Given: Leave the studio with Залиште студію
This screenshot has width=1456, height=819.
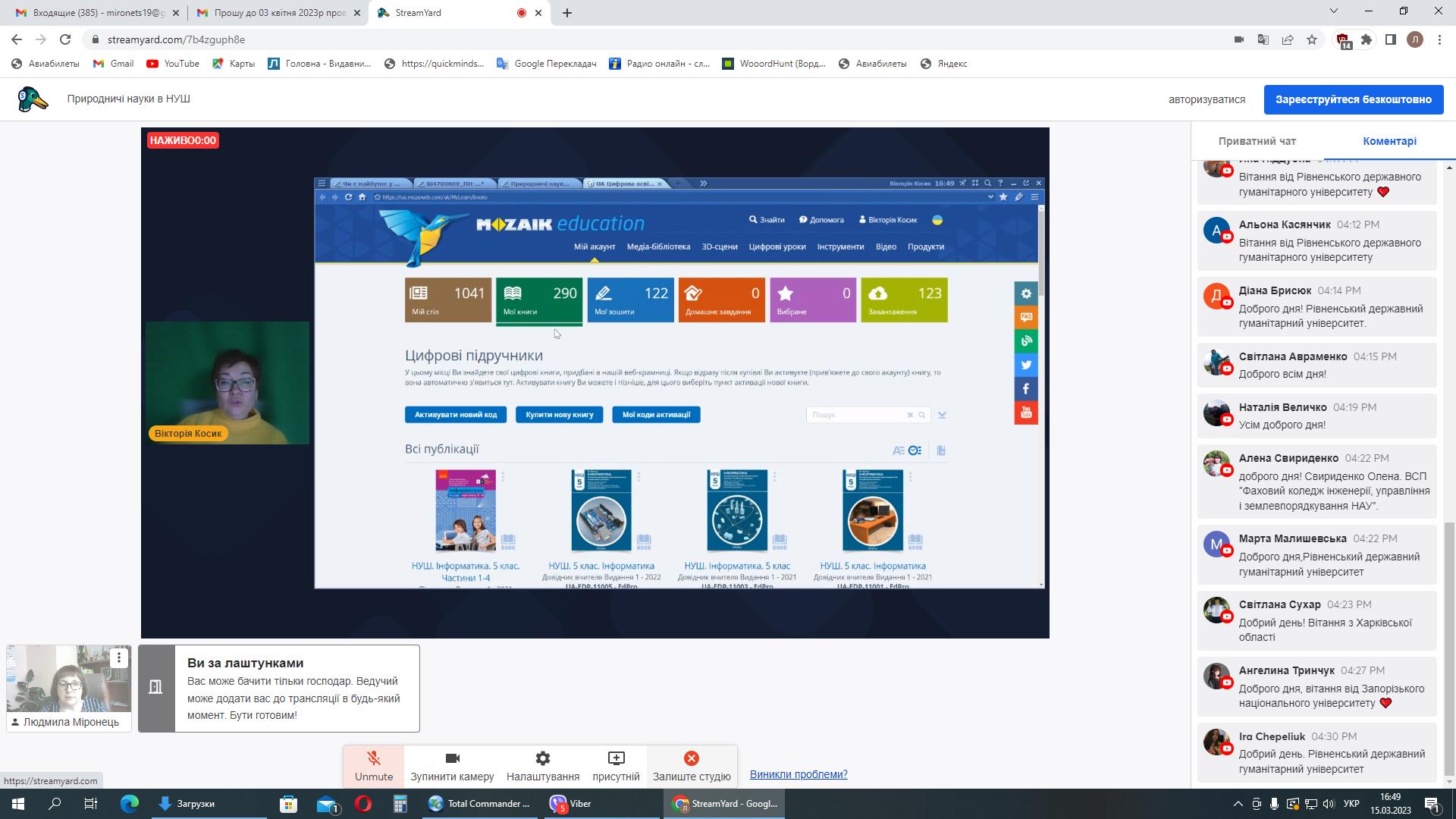Looking at the screenshot, I should (692, 766).
